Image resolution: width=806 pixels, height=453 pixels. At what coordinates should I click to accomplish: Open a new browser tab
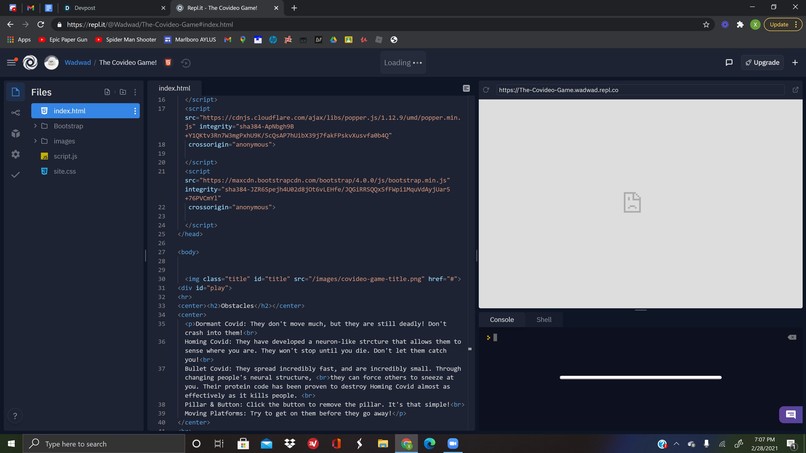coord(294,8)
